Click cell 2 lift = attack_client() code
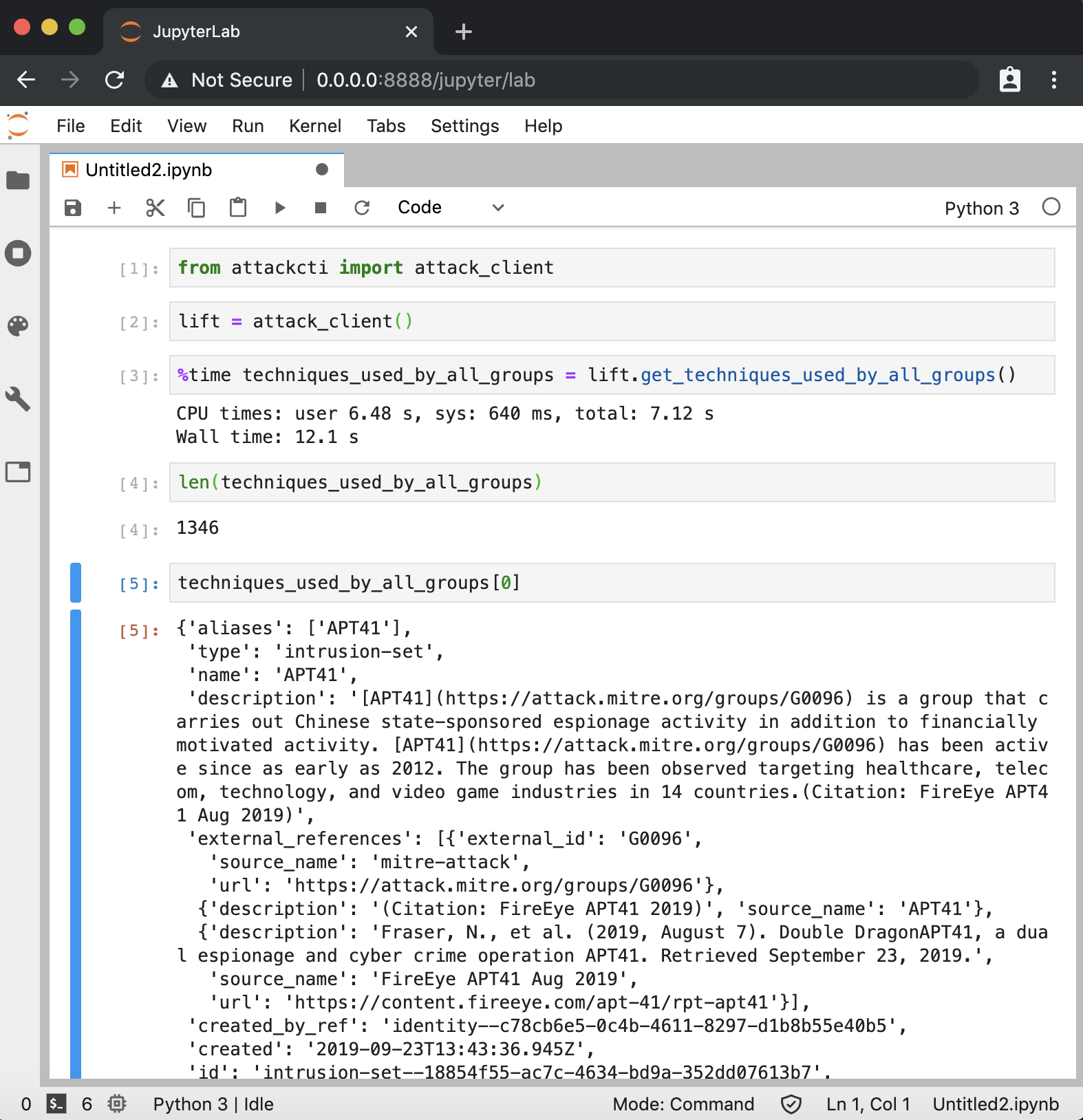Screen dimensions: 1083x1120 point(612,321)
